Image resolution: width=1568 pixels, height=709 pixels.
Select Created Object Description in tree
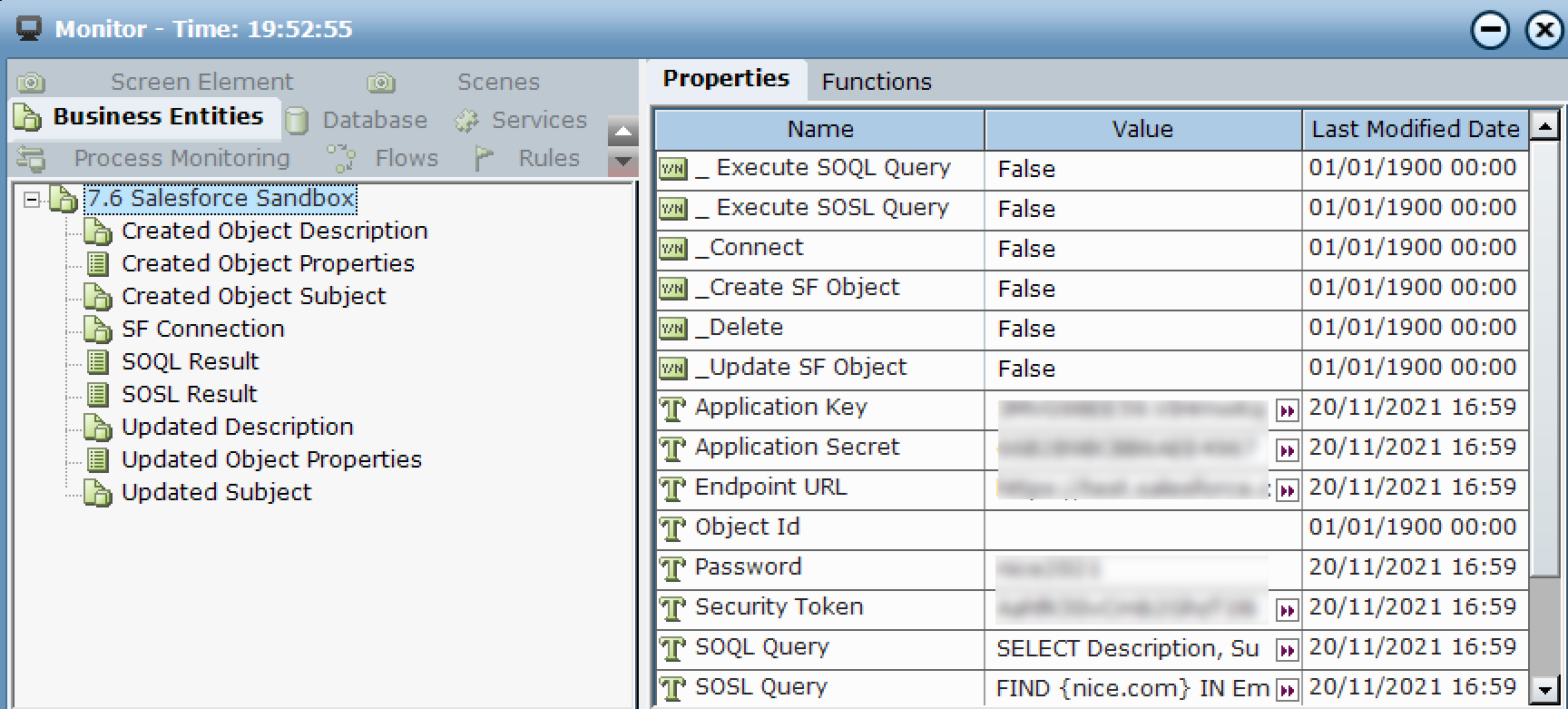[x=275, y=231]
